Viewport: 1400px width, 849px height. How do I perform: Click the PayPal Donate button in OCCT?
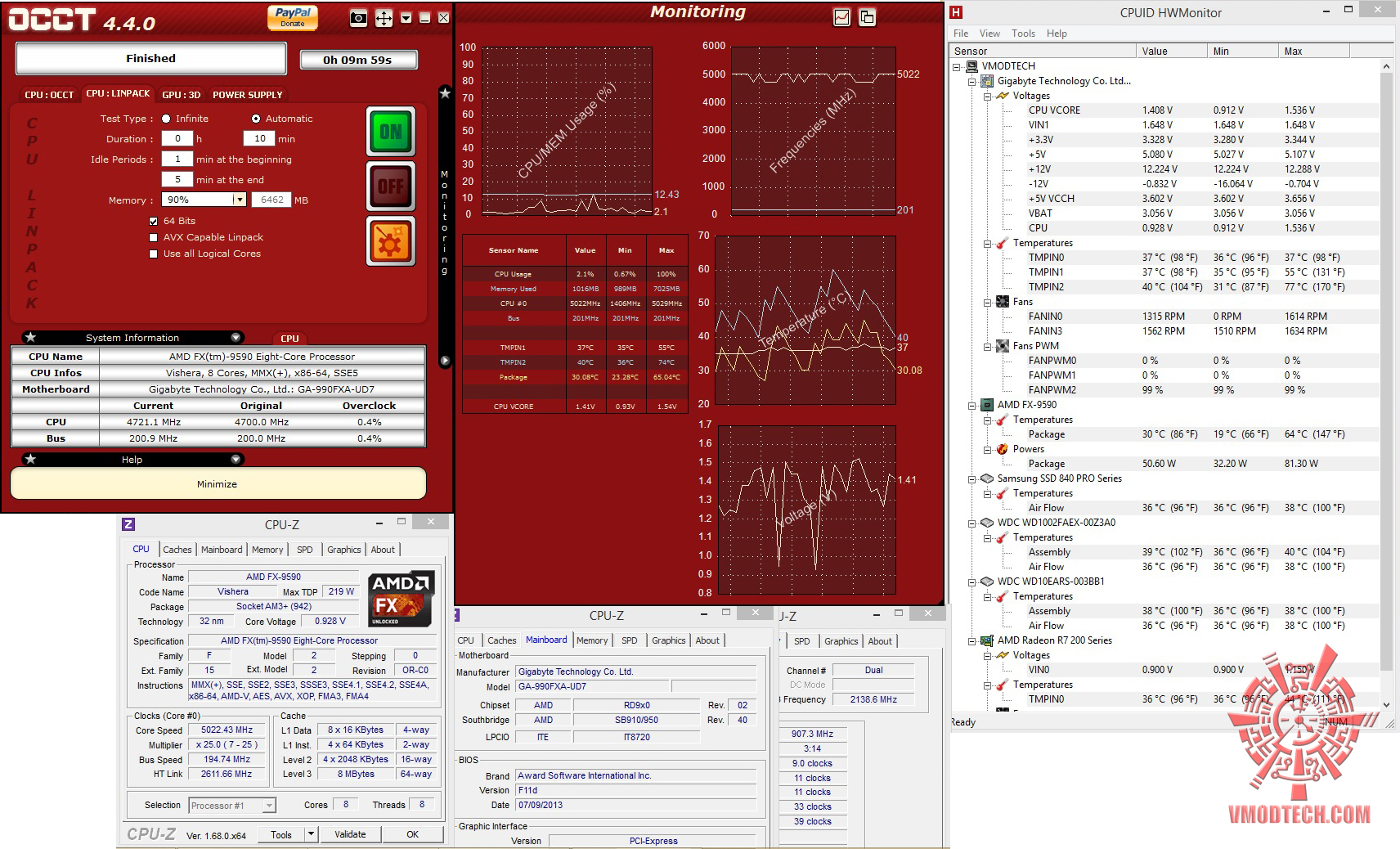coord(293,17)
